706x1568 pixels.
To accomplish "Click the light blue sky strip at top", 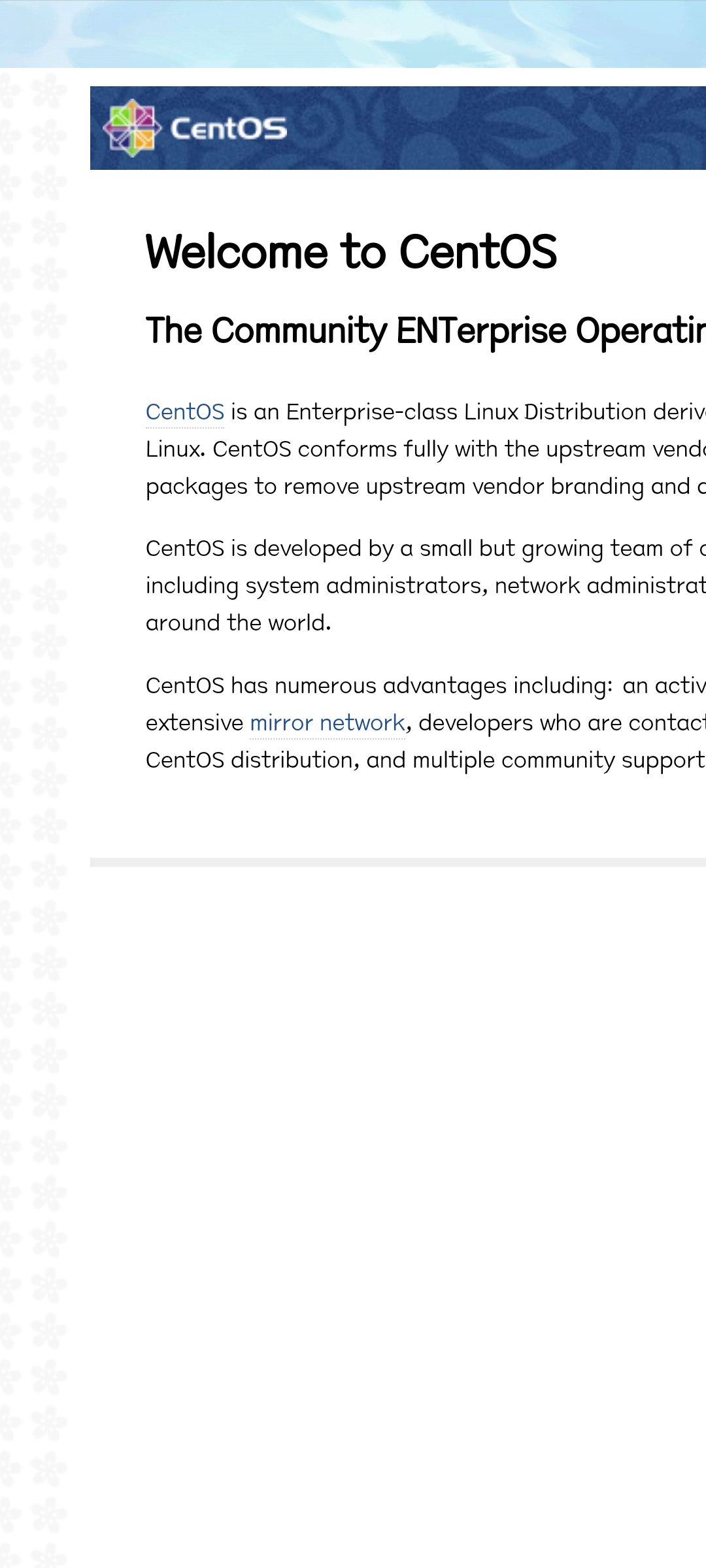I will (353, 34).
